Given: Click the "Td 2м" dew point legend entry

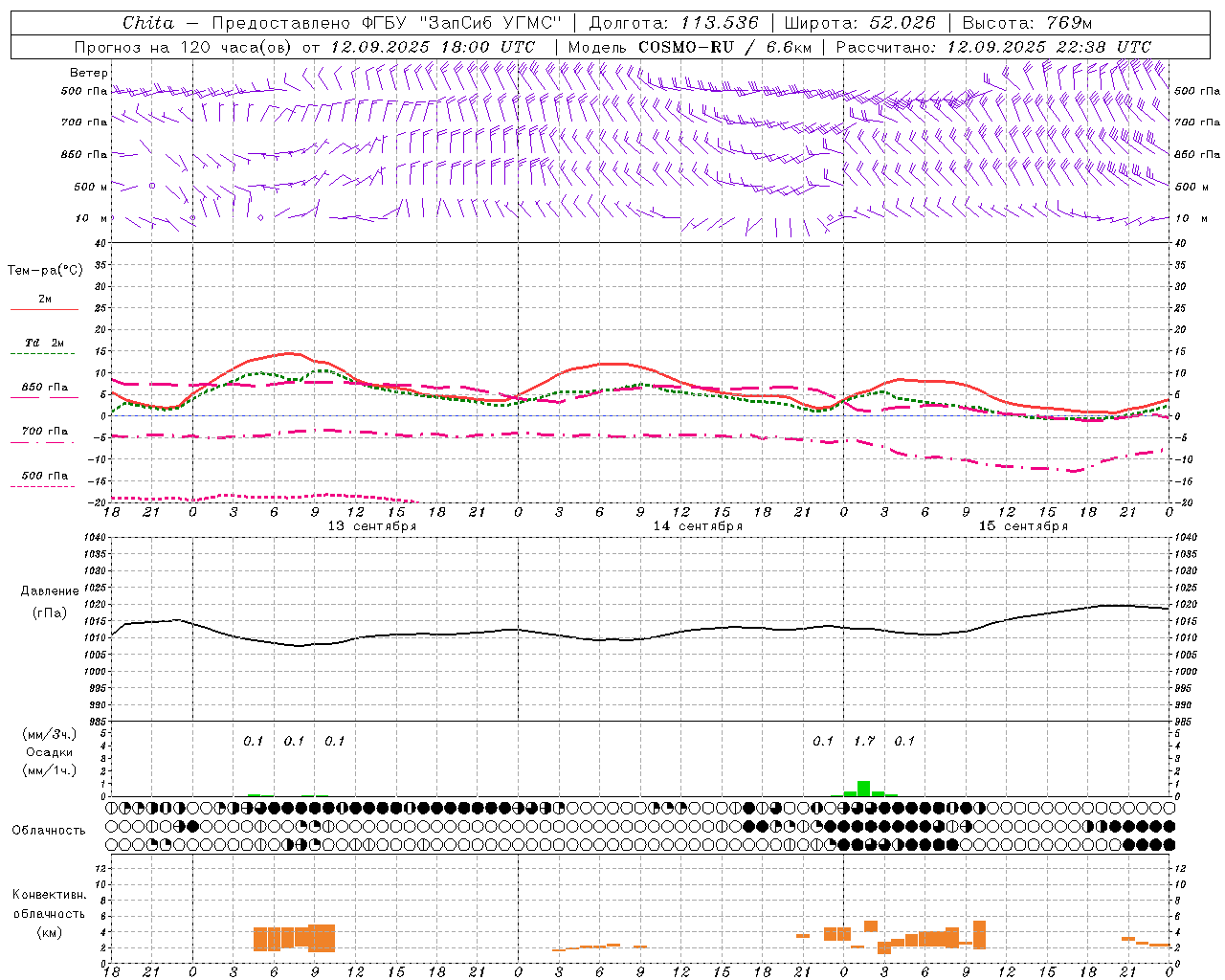Looking at the screenshot, I should (x=45, y=343).
